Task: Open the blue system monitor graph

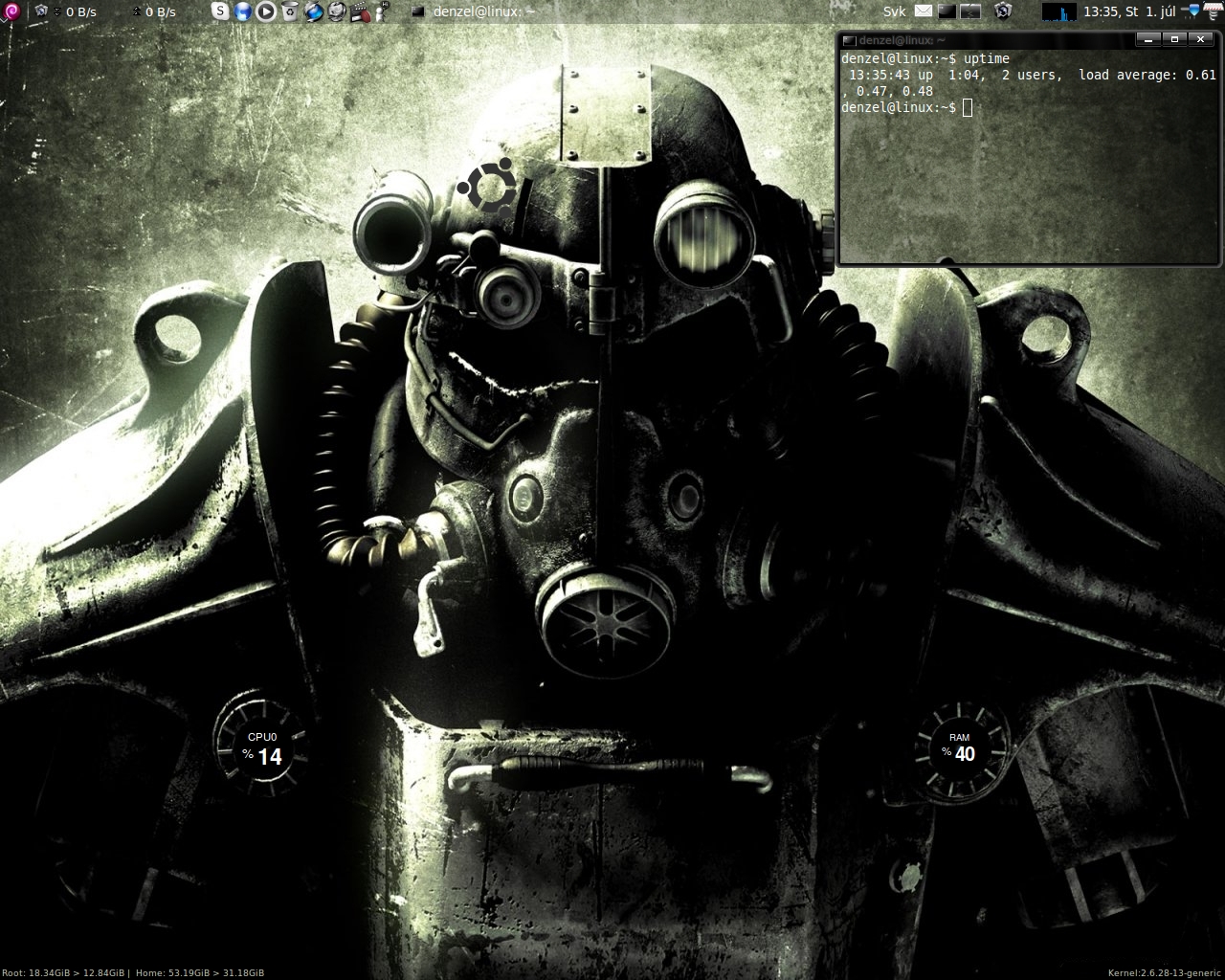Action: tap(1059, 11)
